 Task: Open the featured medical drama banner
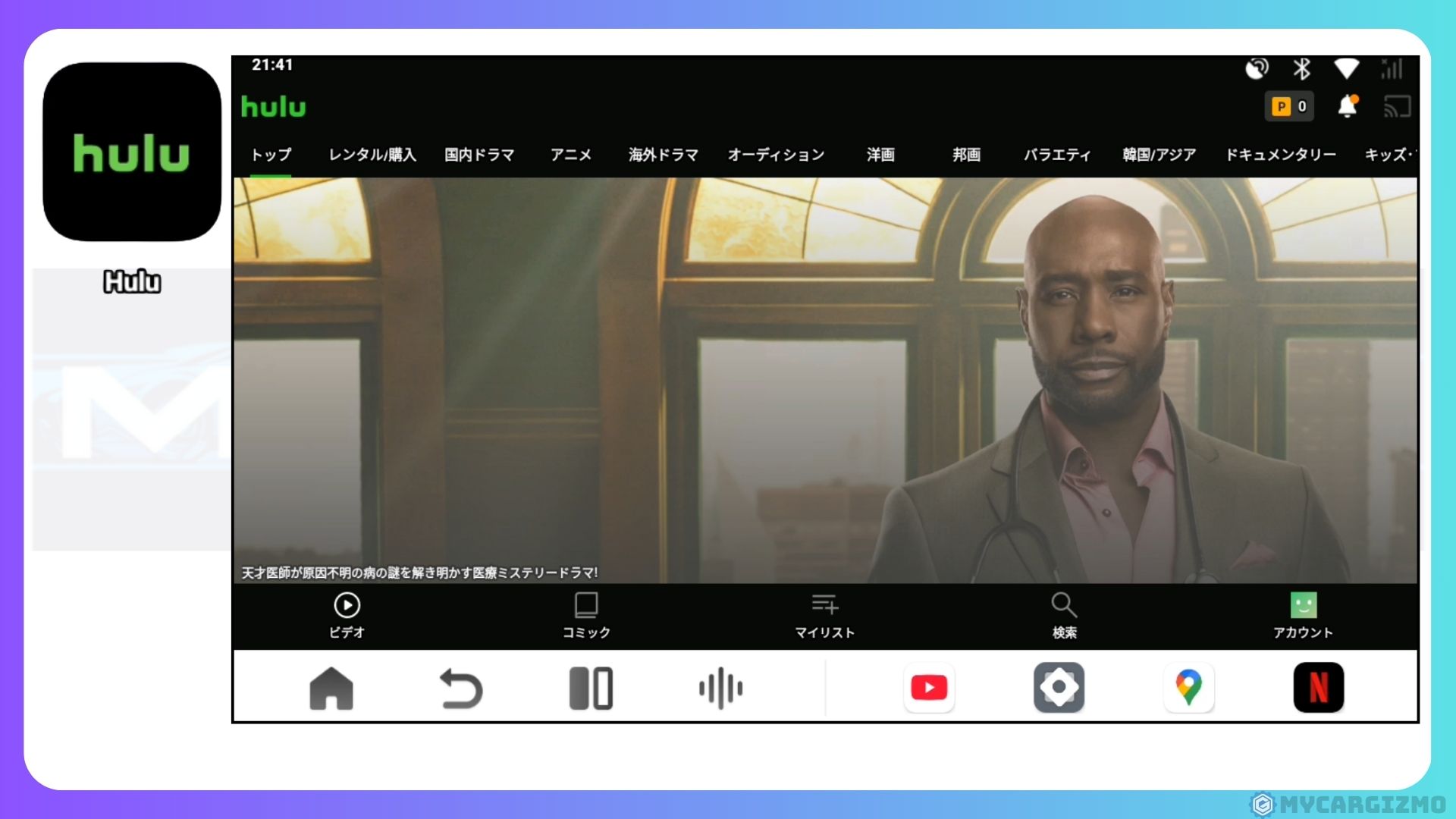[824, 379]
